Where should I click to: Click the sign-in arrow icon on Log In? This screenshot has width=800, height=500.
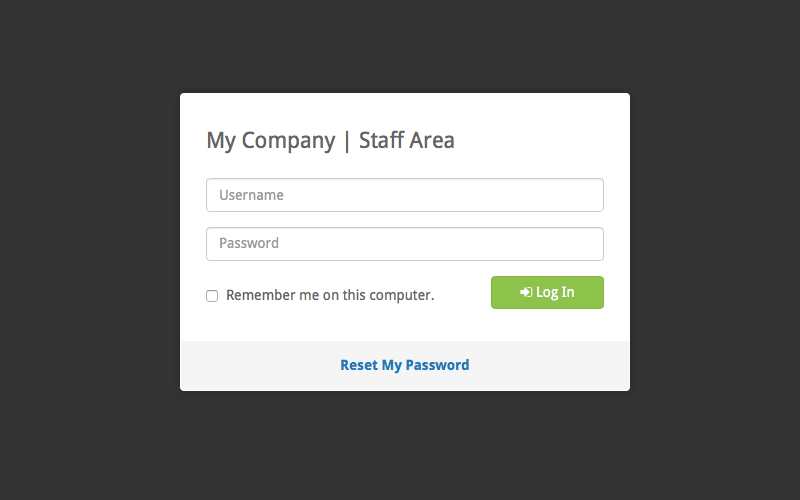[x=526, y=293]
